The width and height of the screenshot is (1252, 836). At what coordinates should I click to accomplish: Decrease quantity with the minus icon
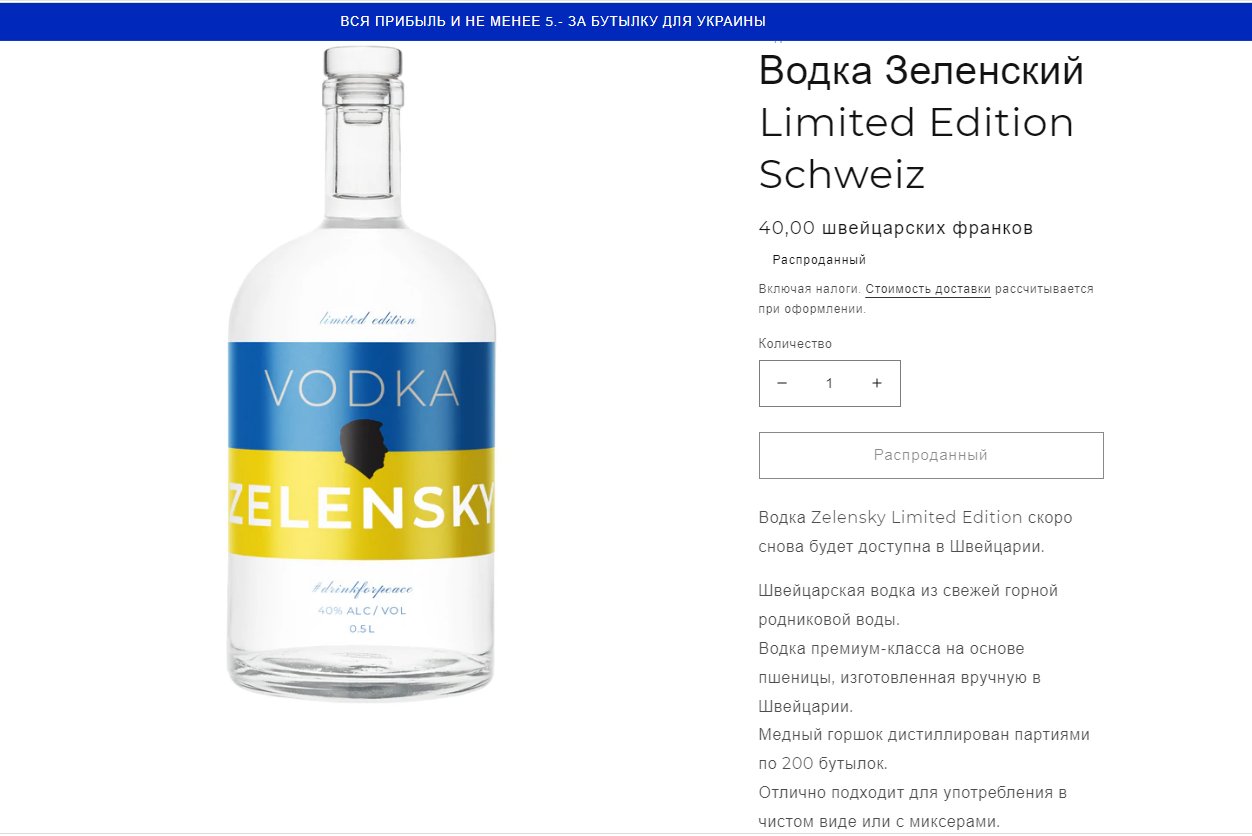(x=782, y=383)
